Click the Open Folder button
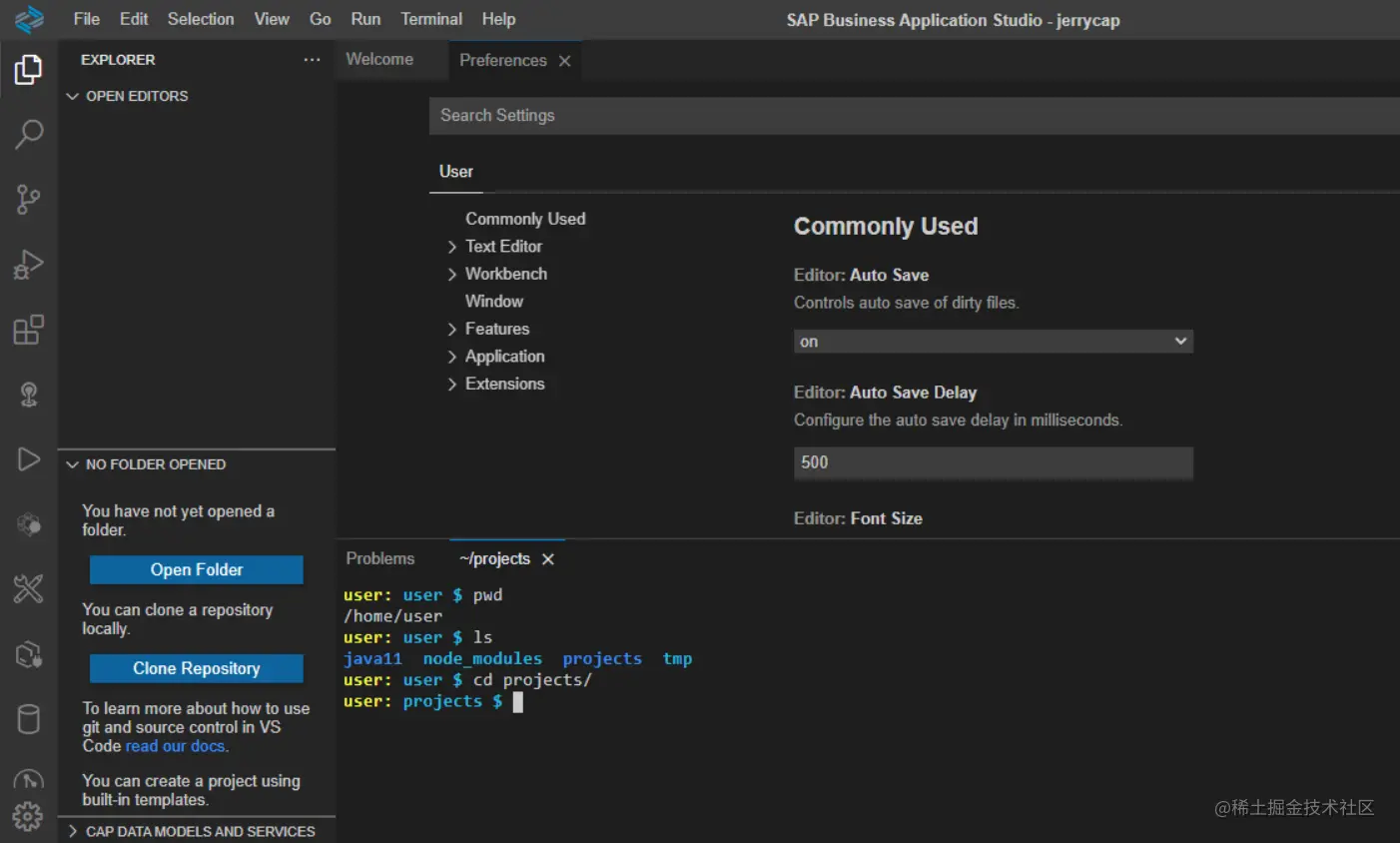The image size is (1400, 843). 197,569
